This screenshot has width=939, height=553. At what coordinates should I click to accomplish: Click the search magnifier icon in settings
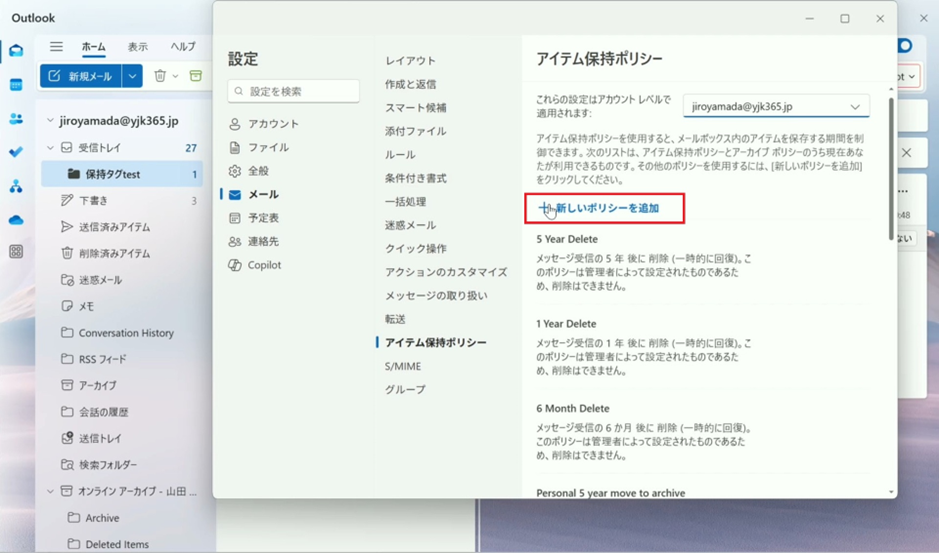point(239,91)
